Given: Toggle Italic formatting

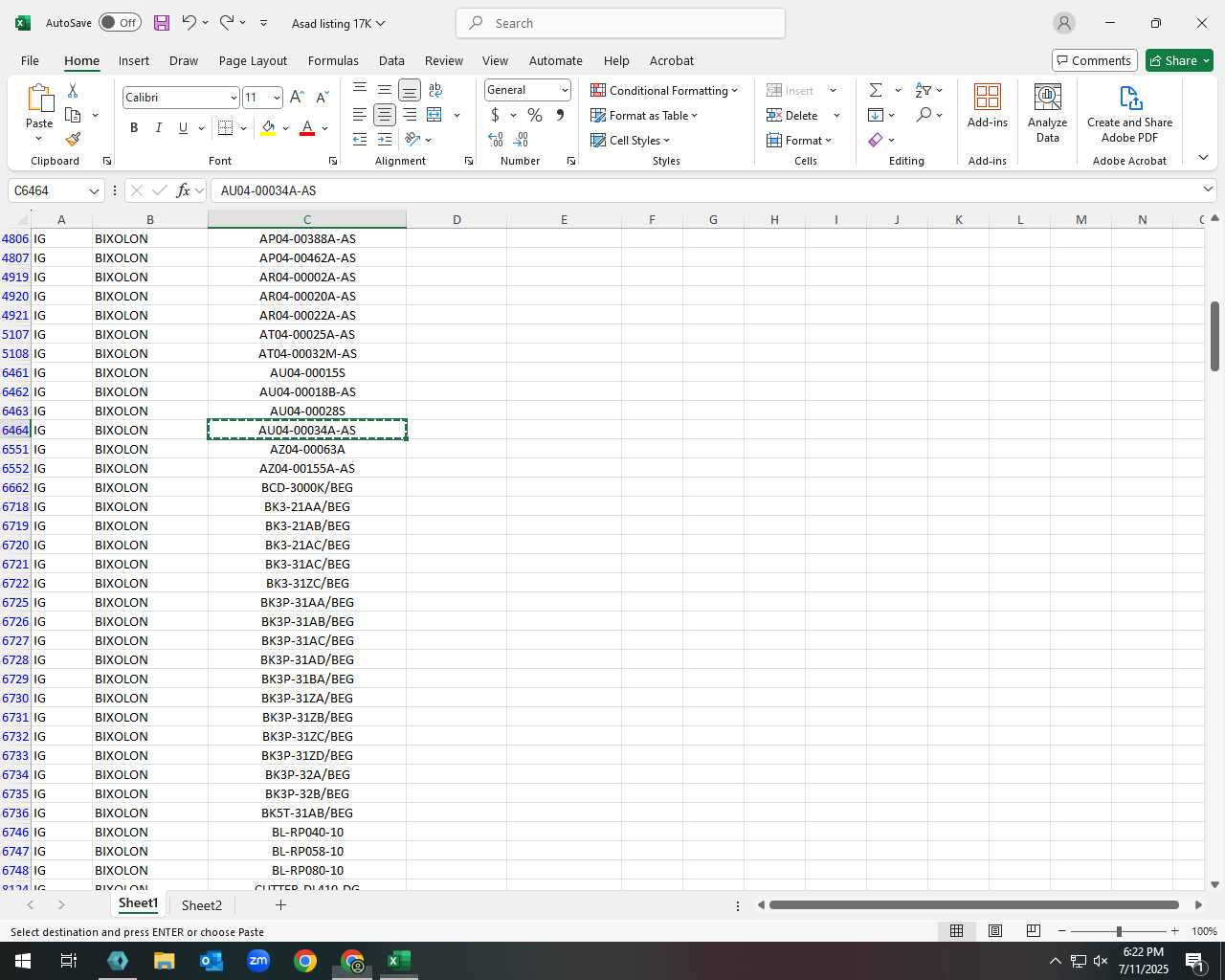Looking at the screenshot, I should pyautogui.click(x=158, y=127).
